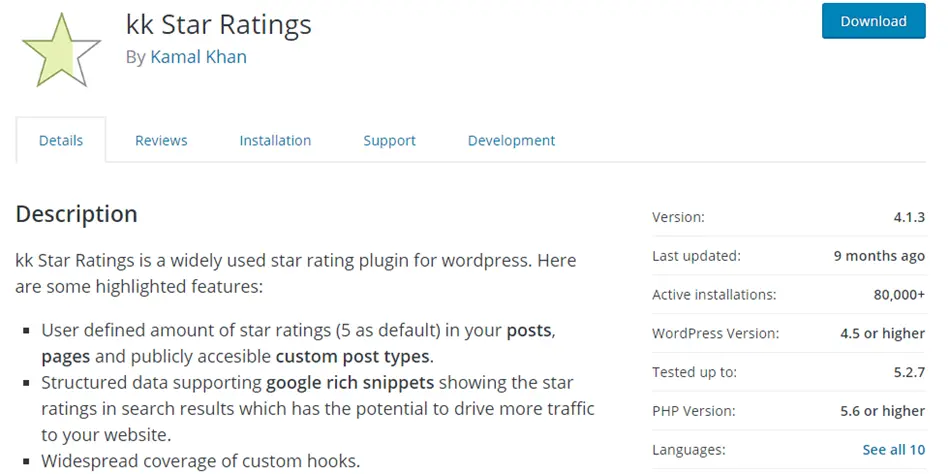Click the PHP Version: label
The height and width of the screenshot is (474, 950).
(693, 411)
